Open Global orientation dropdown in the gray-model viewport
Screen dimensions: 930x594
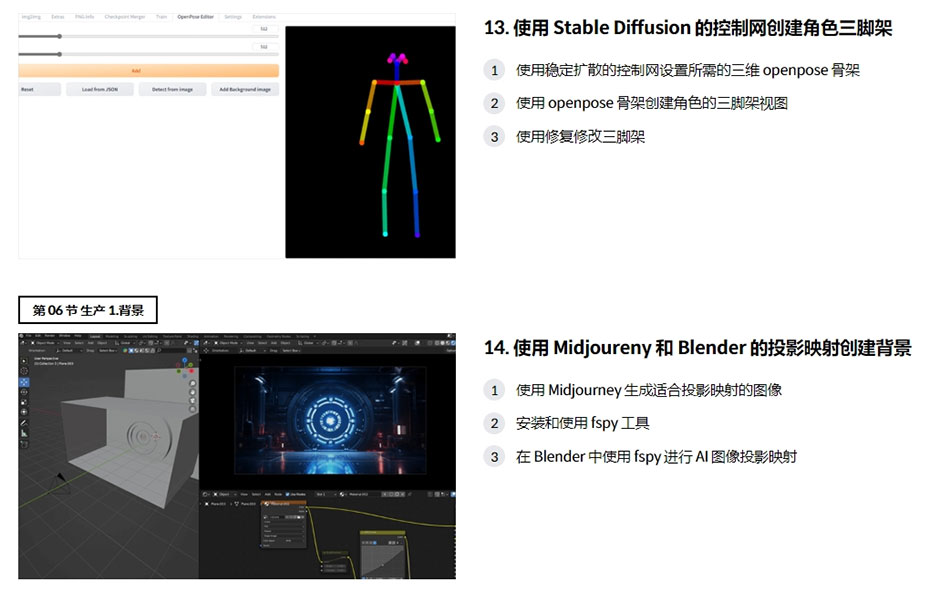[x=126, y=343]
